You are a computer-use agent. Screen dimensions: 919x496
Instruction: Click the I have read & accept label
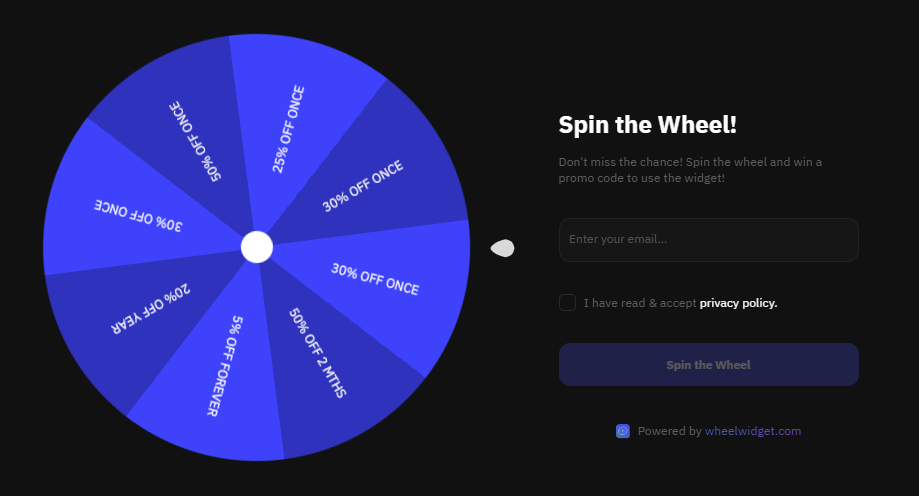[x=640, y=303]
